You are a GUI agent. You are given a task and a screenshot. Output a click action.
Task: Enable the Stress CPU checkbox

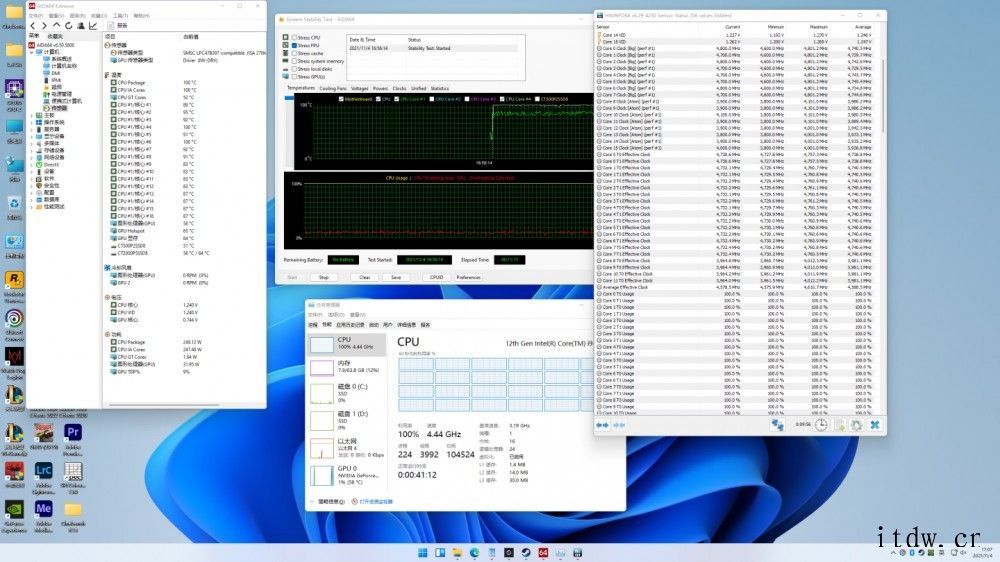[295, 38]
